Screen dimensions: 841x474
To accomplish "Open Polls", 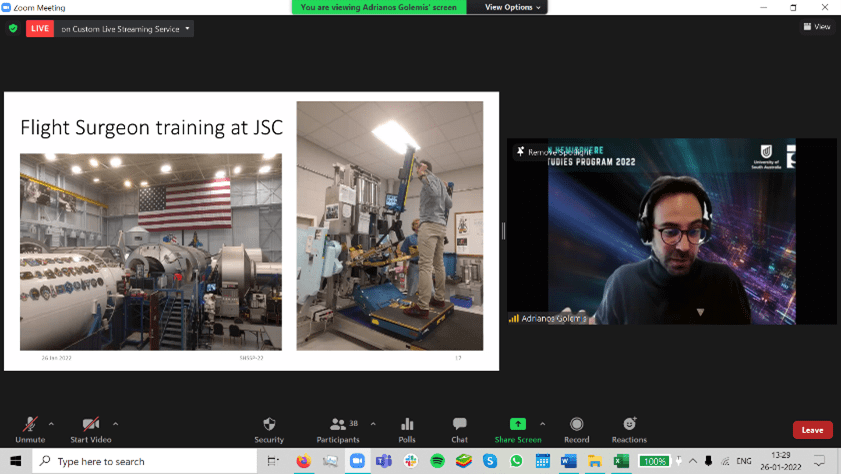I will click(407, 428).
